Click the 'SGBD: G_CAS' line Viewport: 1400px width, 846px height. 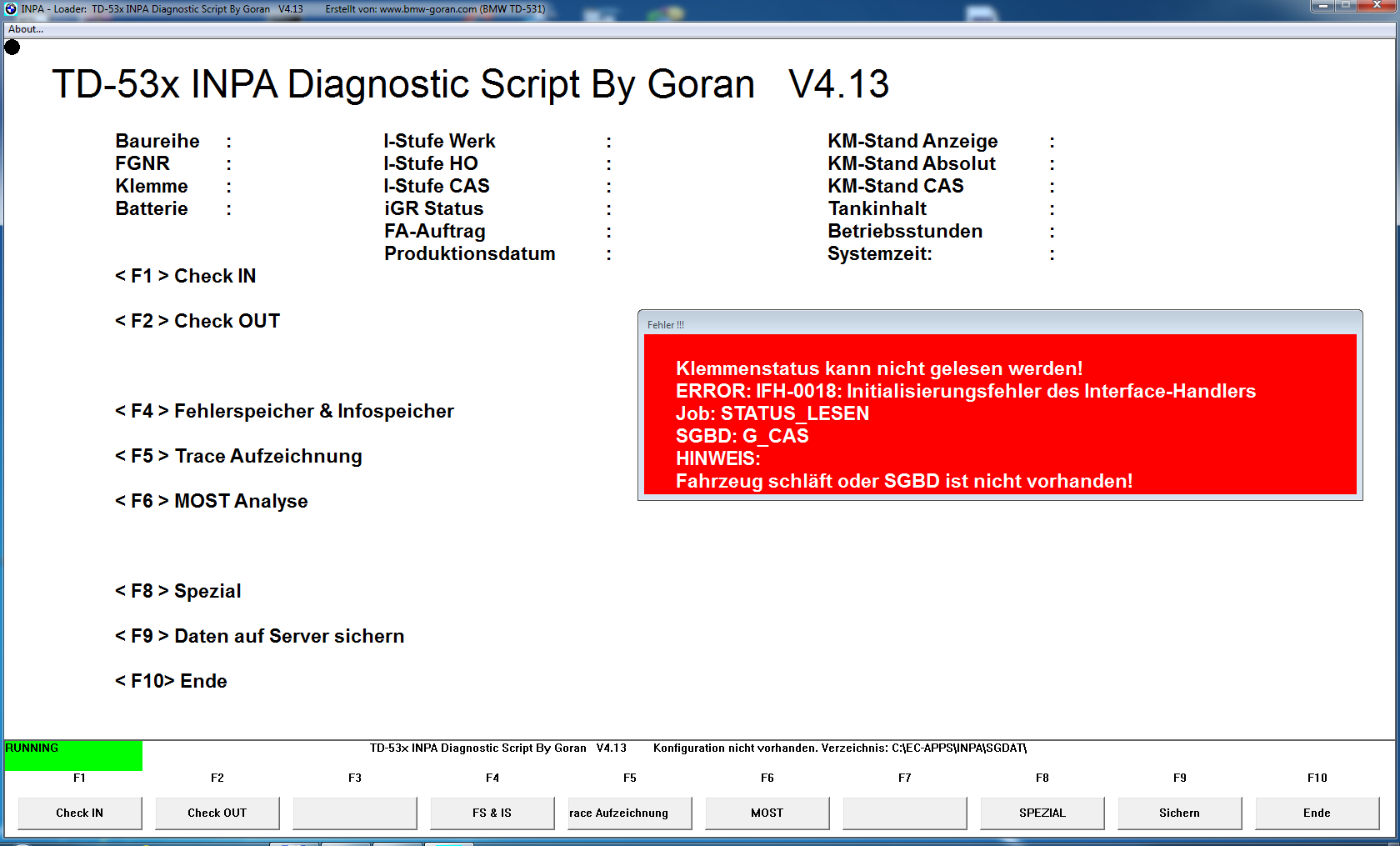coord(742,436)
